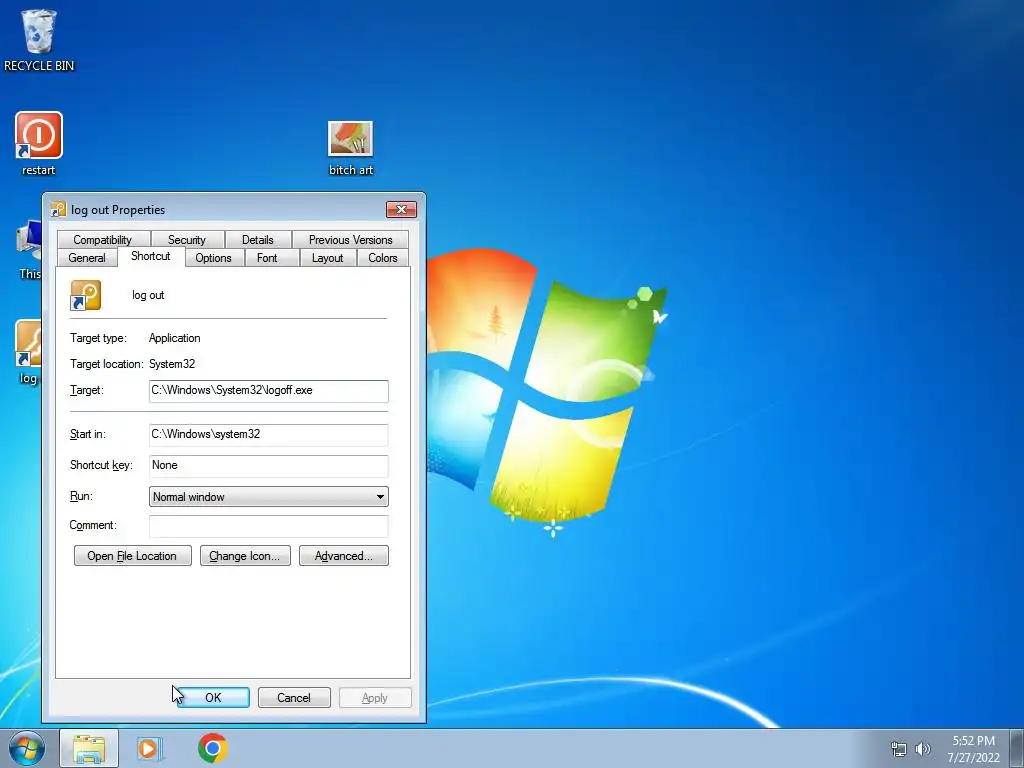Viewport: 1024px width, 768px height.
Task: Click the log out name text in dialog
Action: 148,295
